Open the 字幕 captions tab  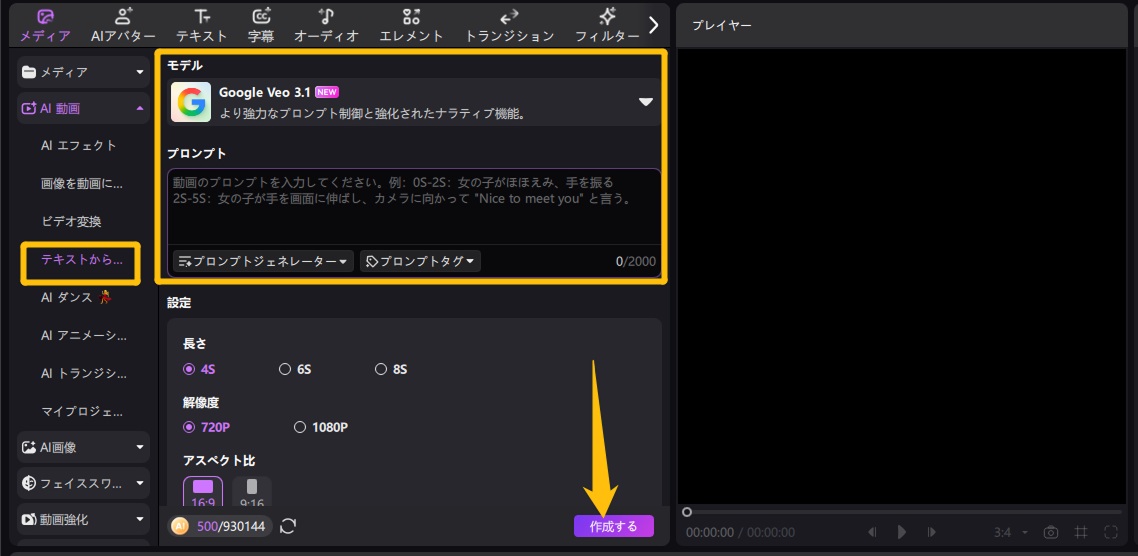pos(261,25)
